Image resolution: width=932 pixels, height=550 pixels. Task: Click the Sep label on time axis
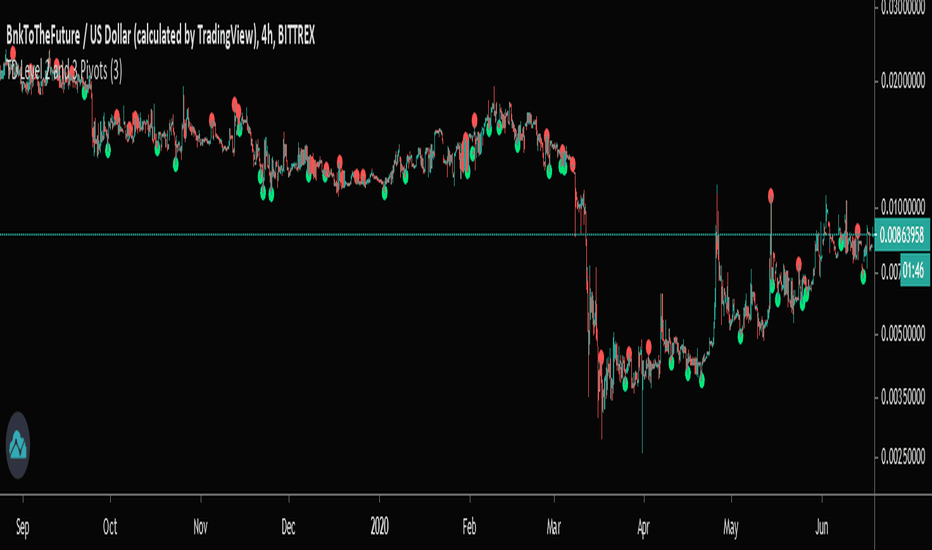[x=23, y=527]
